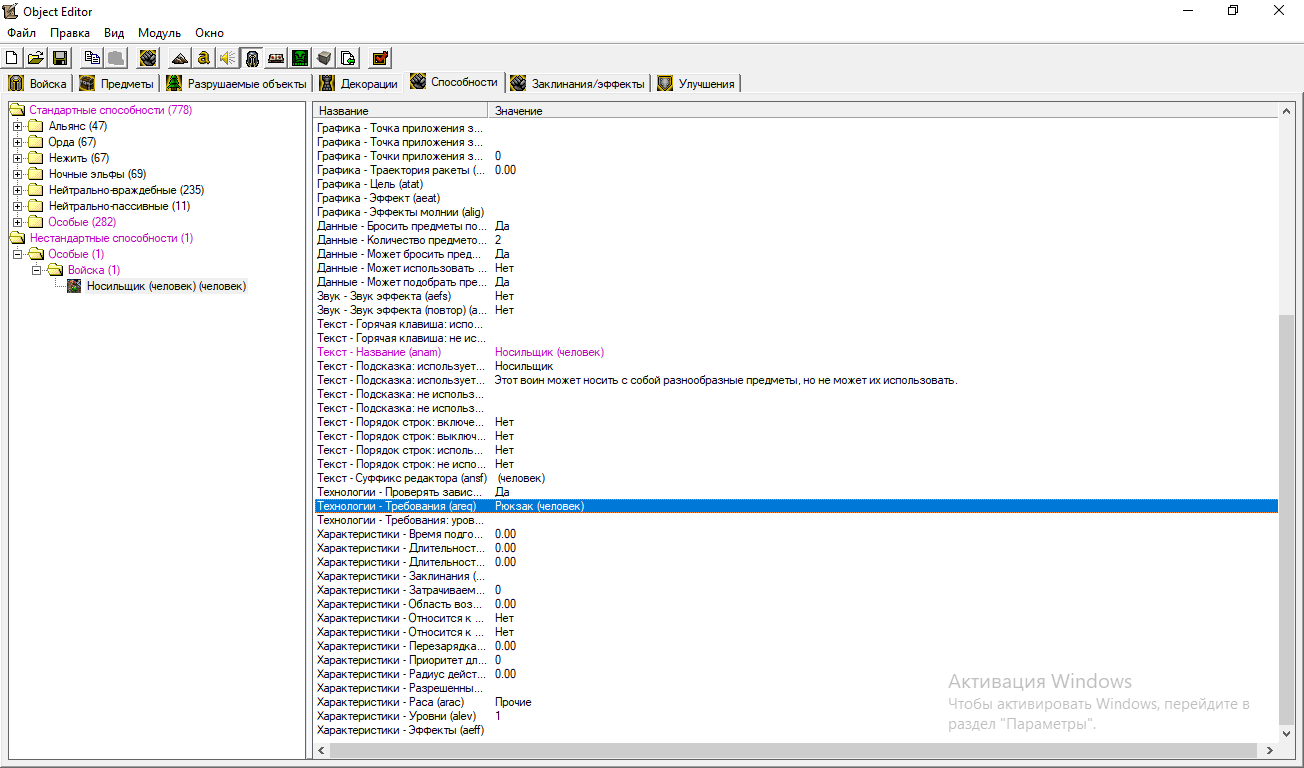The height and width of the screenshot is (768, 1304).
Task: Click horizontal scrollbar left arrow
Action: (x=322, y=750)
